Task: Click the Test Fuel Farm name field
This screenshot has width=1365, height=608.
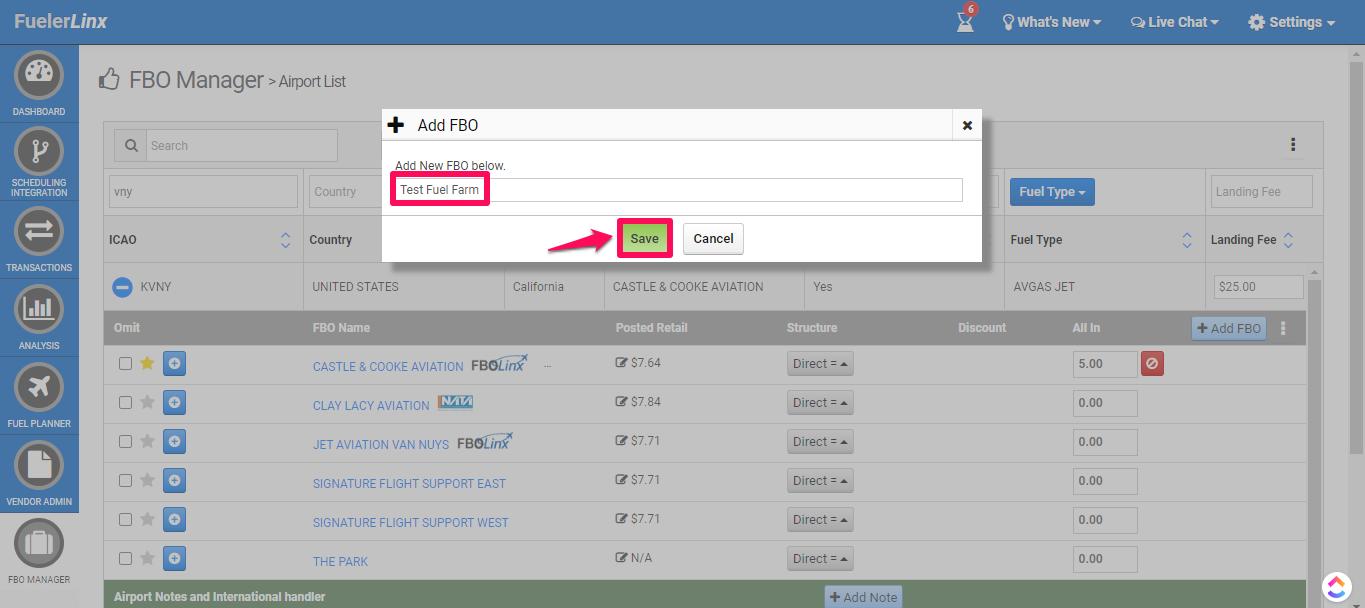Action: pos(679,189)
